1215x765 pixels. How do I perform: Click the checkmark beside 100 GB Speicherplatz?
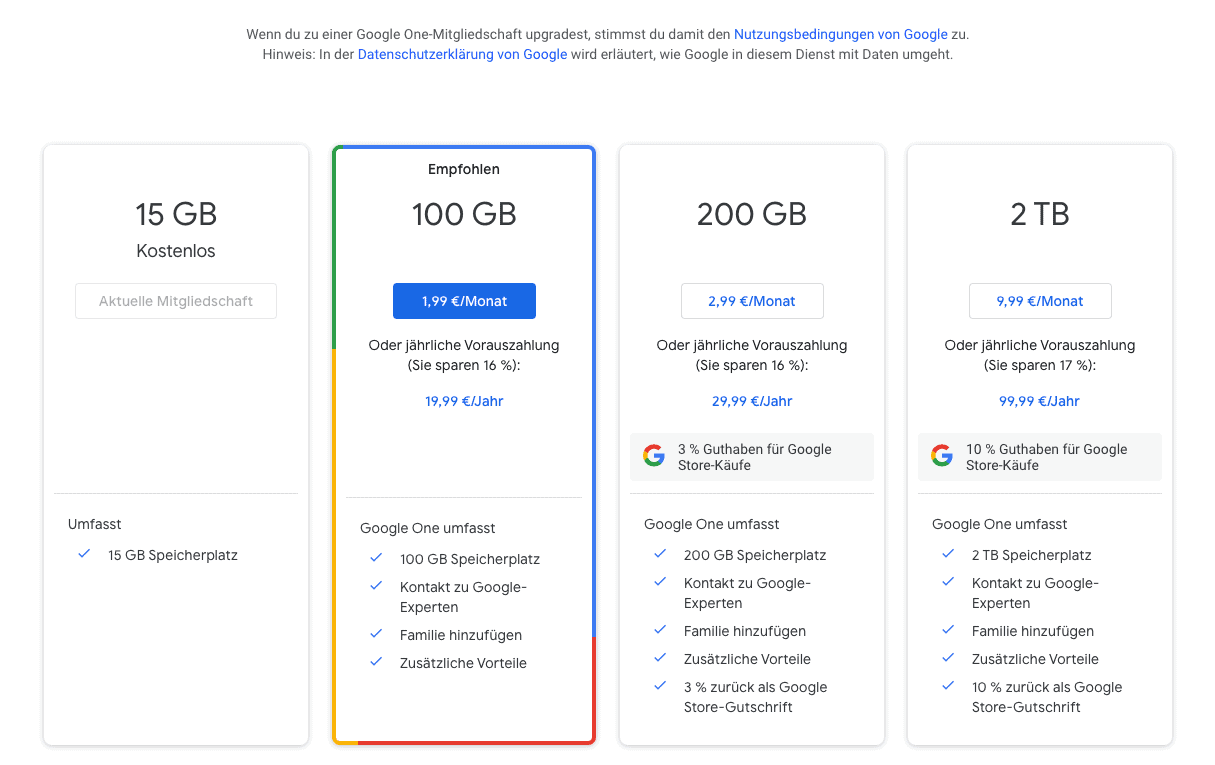[x=376, y=557]
